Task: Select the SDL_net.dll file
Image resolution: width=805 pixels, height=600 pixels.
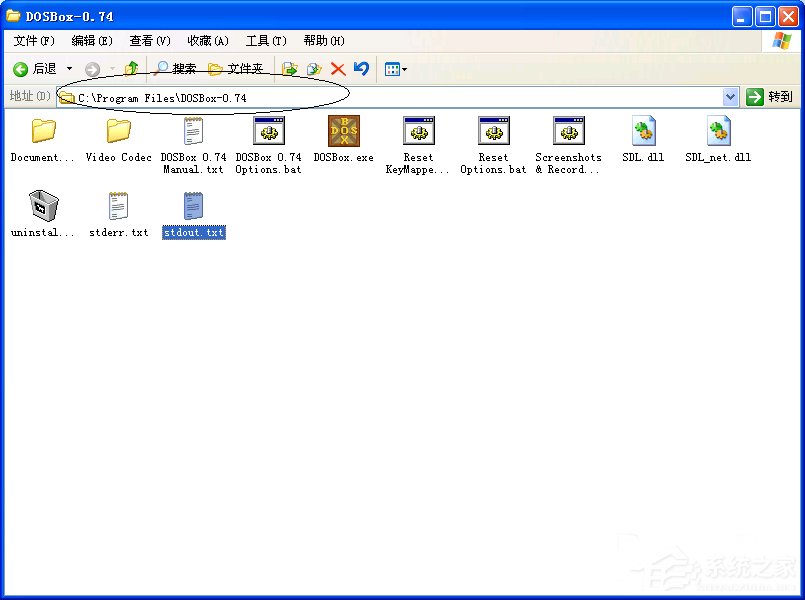Action: pos(717,131)
